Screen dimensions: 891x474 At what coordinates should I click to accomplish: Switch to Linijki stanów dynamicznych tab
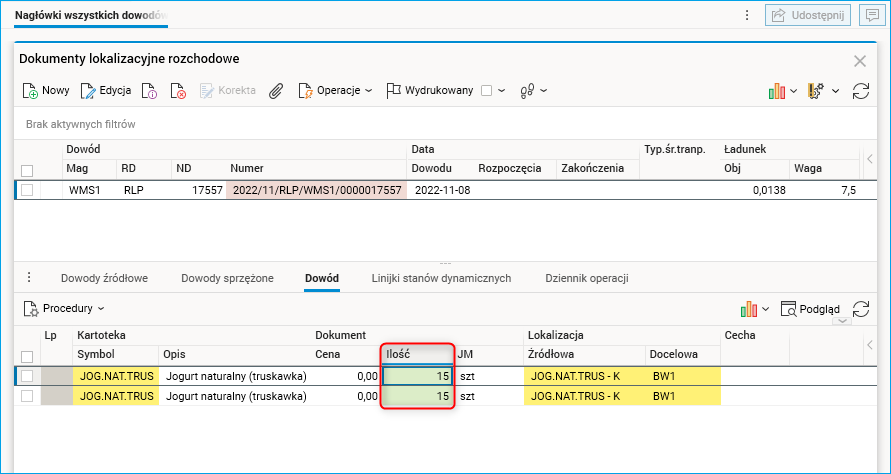click(x=441, y=278)
